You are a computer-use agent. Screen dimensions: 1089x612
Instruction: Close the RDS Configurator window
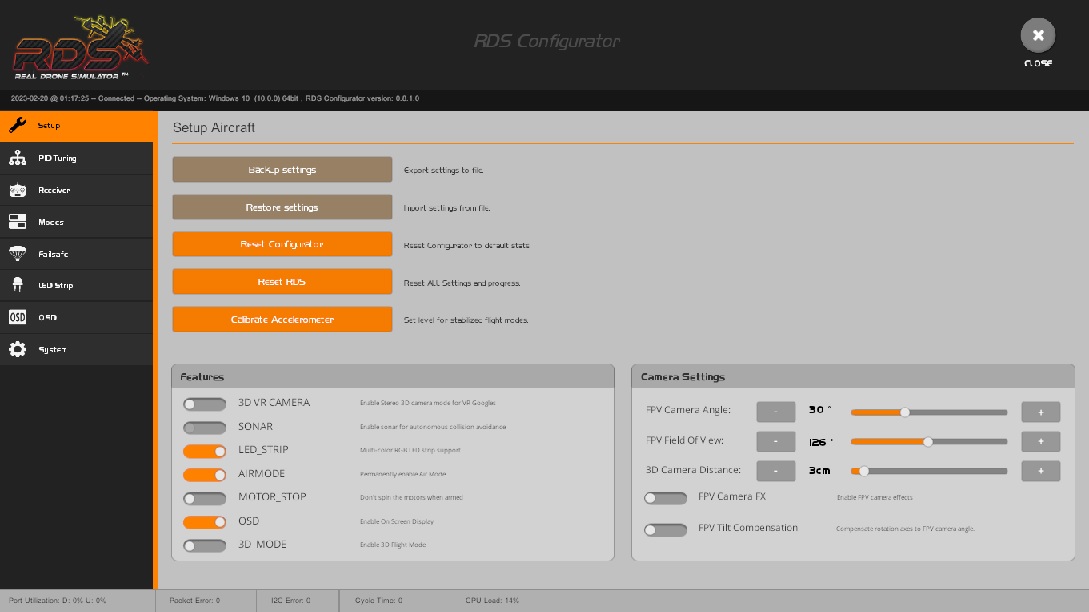[1038, 35]
